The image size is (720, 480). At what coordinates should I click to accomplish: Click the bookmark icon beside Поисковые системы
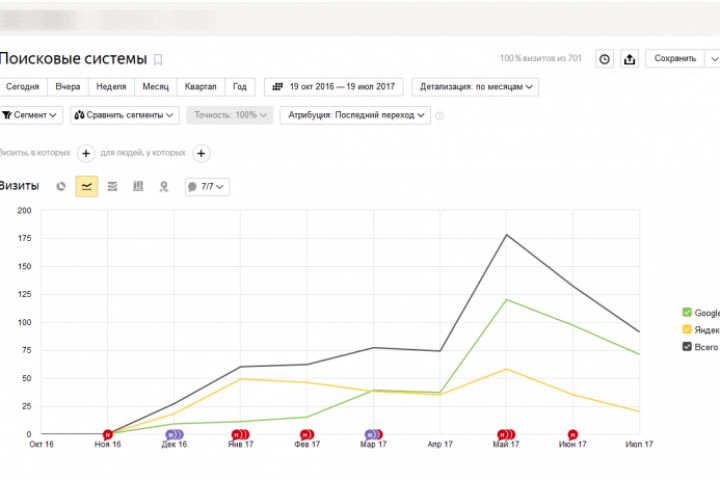[x=157, y=59]
